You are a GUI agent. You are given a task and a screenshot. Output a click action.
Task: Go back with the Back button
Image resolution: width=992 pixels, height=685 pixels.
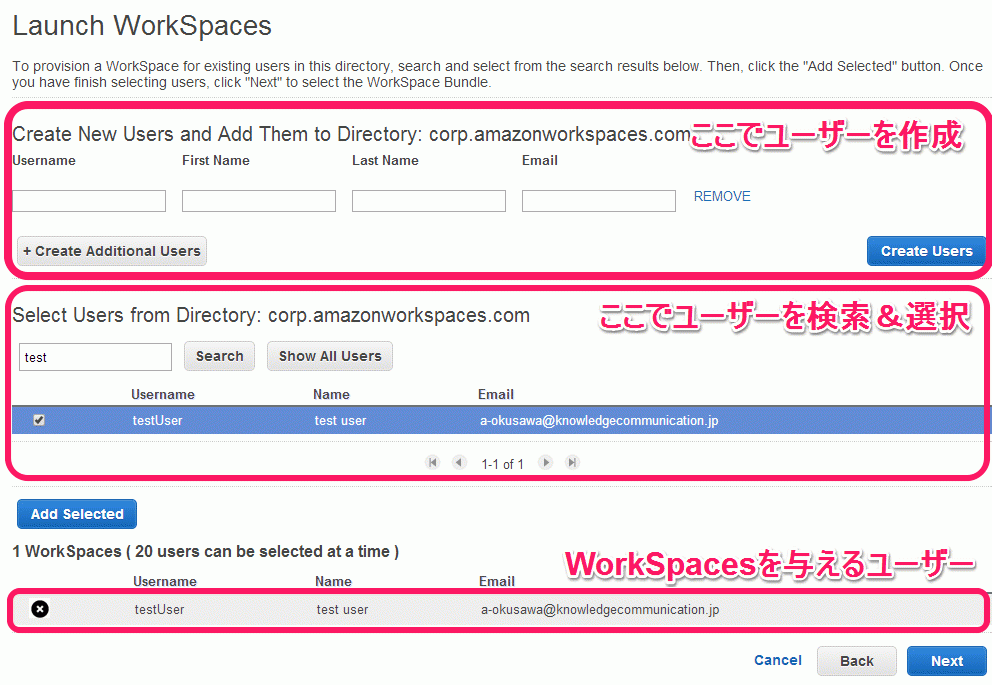857,661
